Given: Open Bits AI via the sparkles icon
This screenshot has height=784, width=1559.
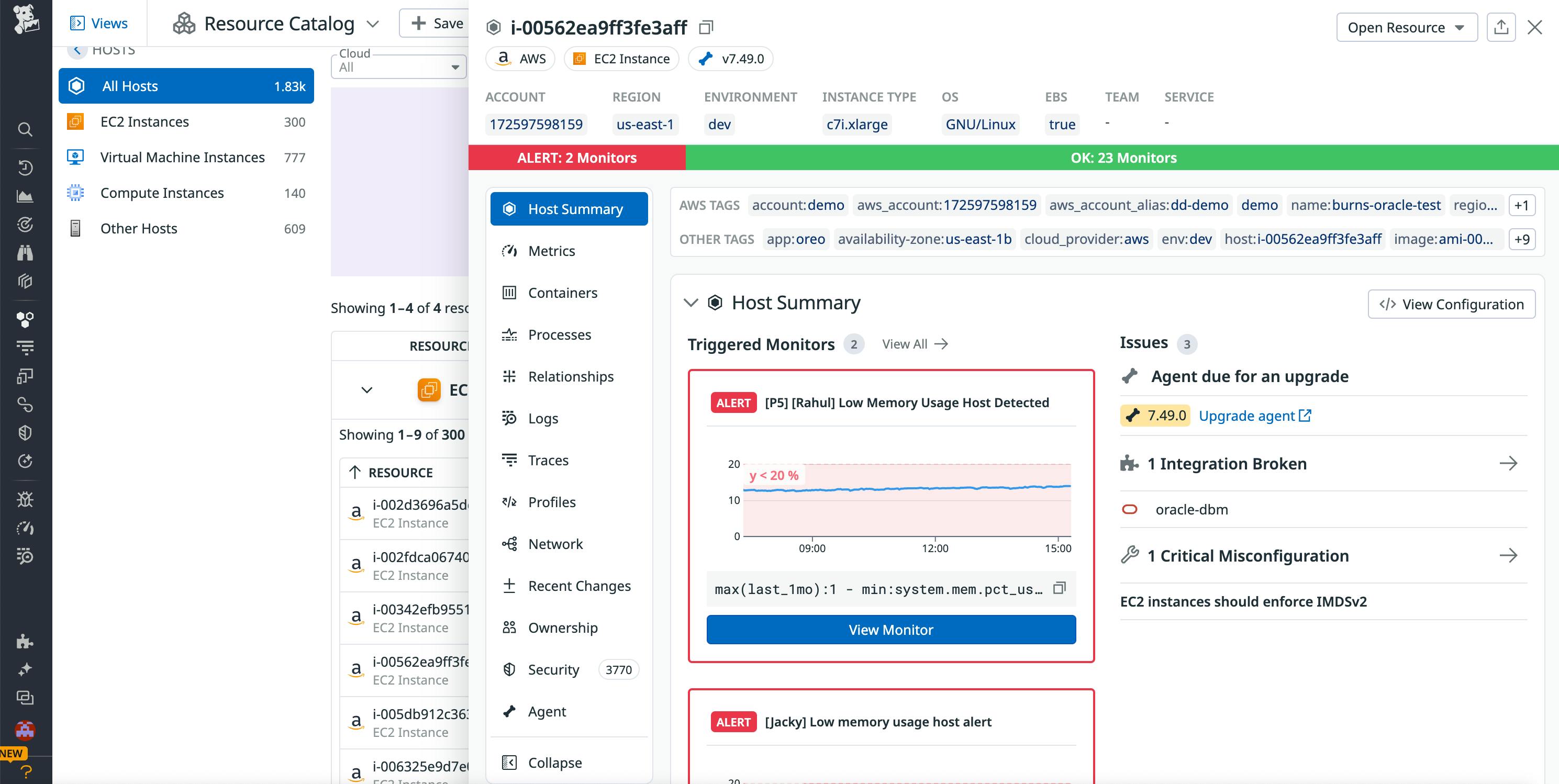Looking at the screenshot, I should 25,669.
